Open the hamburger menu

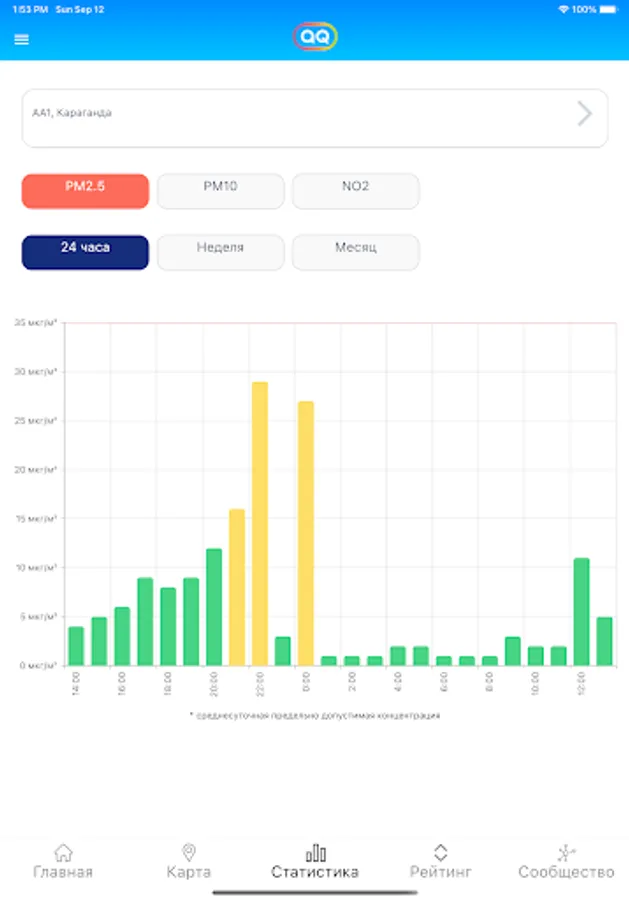[21, 40]
